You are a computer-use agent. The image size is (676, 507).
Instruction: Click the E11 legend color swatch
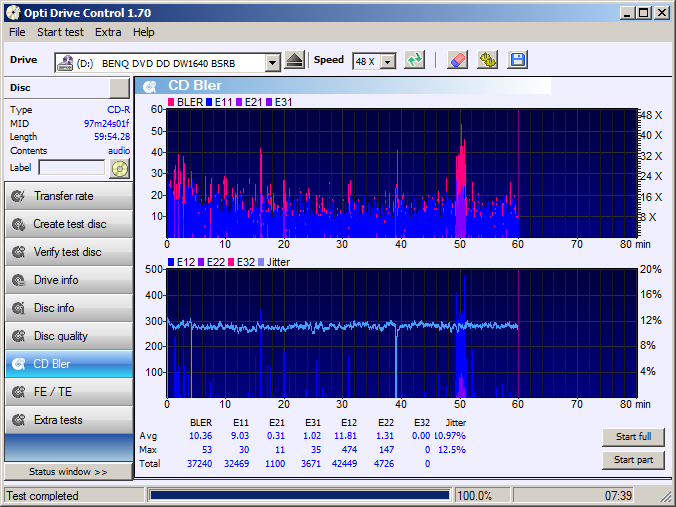click(x=209, y=102)
